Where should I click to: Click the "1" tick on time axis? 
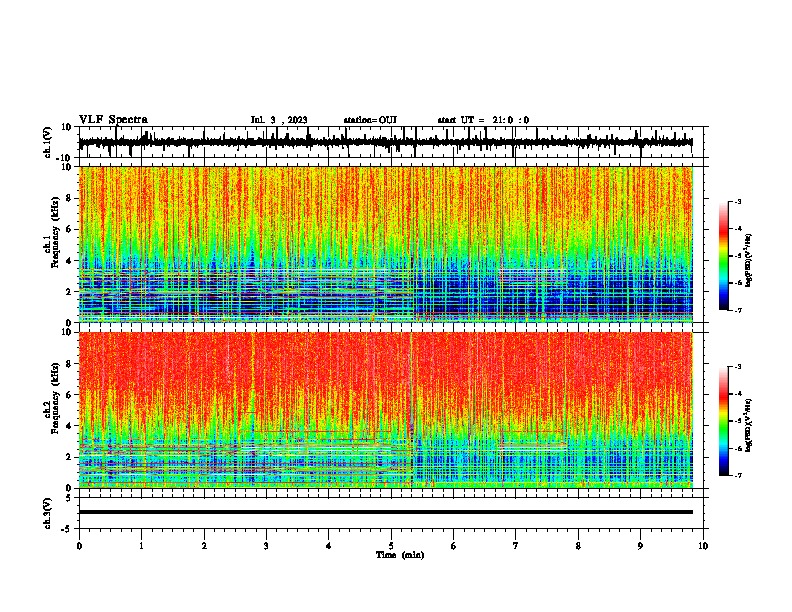pos(141,545)
